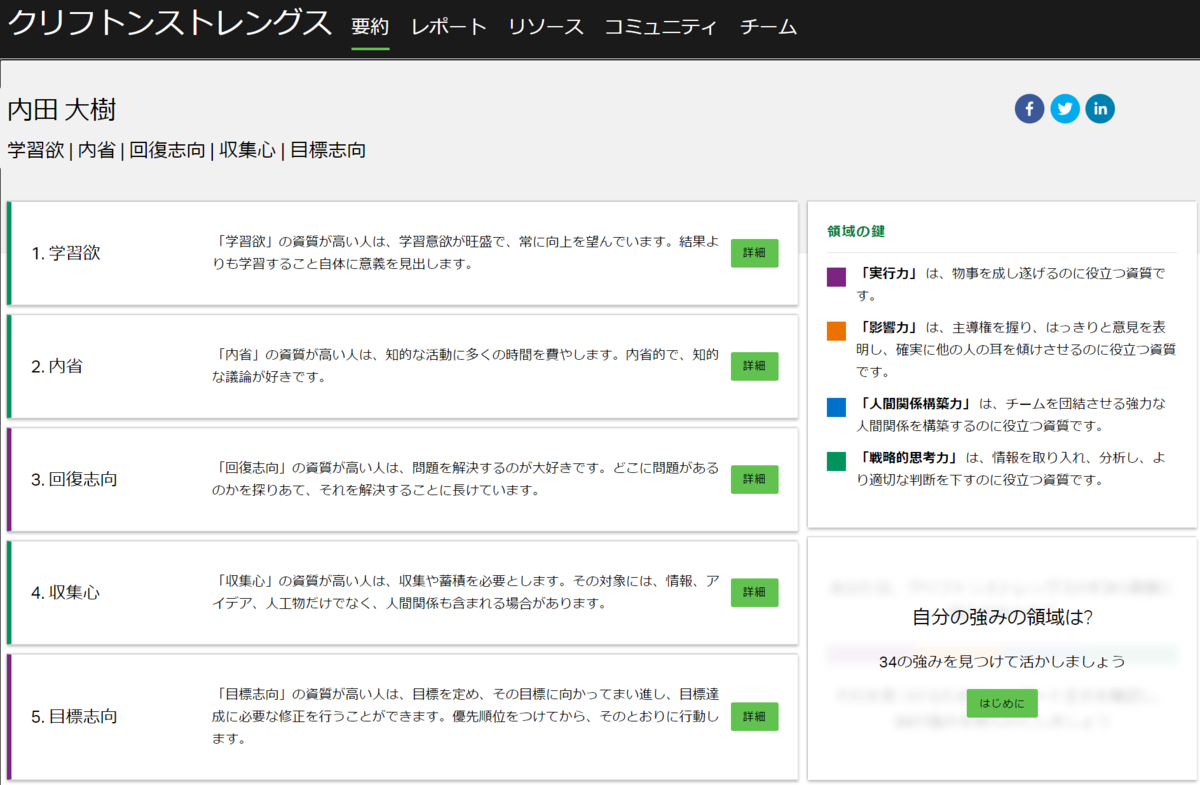Click the 領域の鍵 heading
The image size is (1200, 785).
[856, 231]
